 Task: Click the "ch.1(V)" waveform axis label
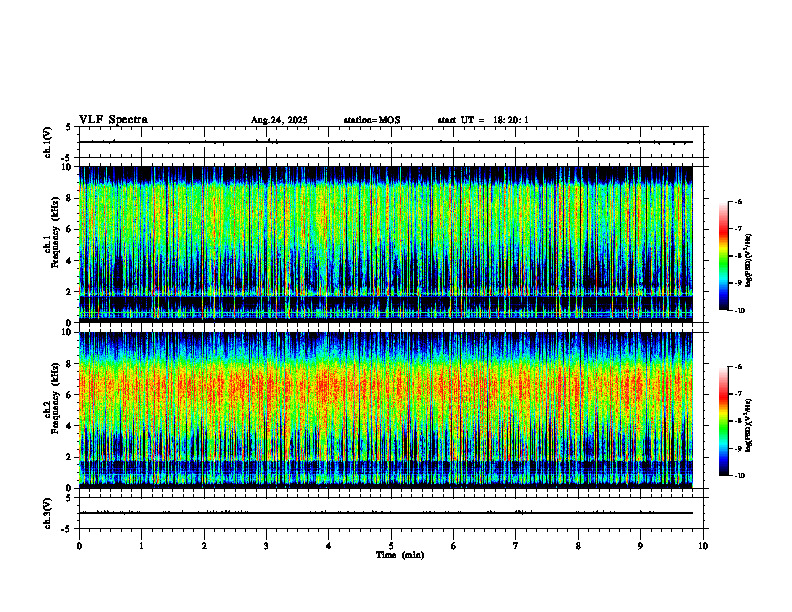47,142
